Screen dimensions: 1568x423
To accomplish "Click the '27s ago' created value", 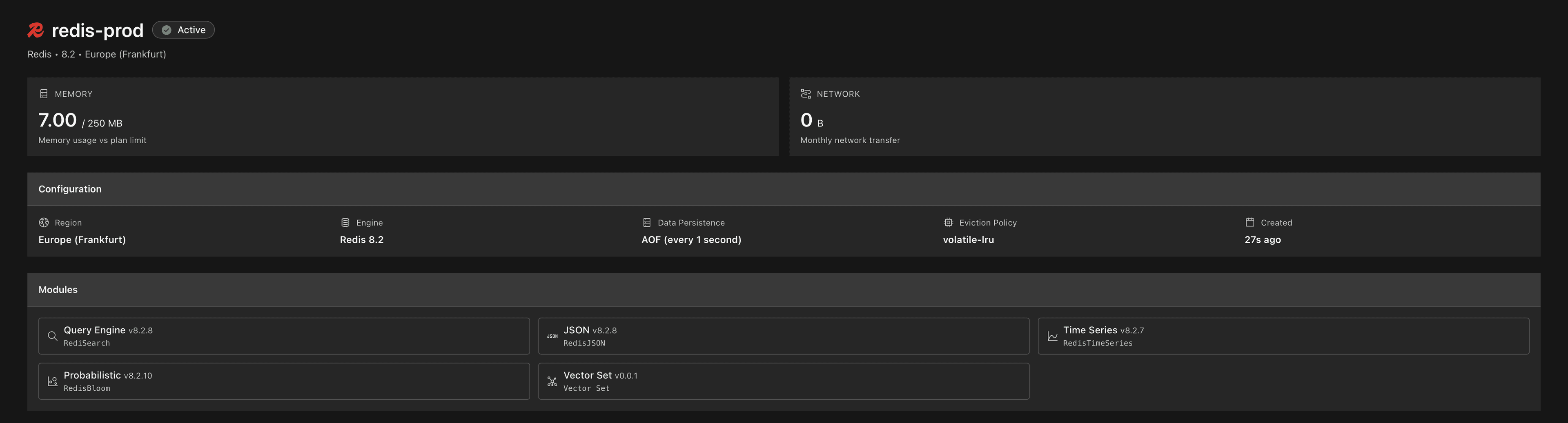I will (x=1263, y=239).
